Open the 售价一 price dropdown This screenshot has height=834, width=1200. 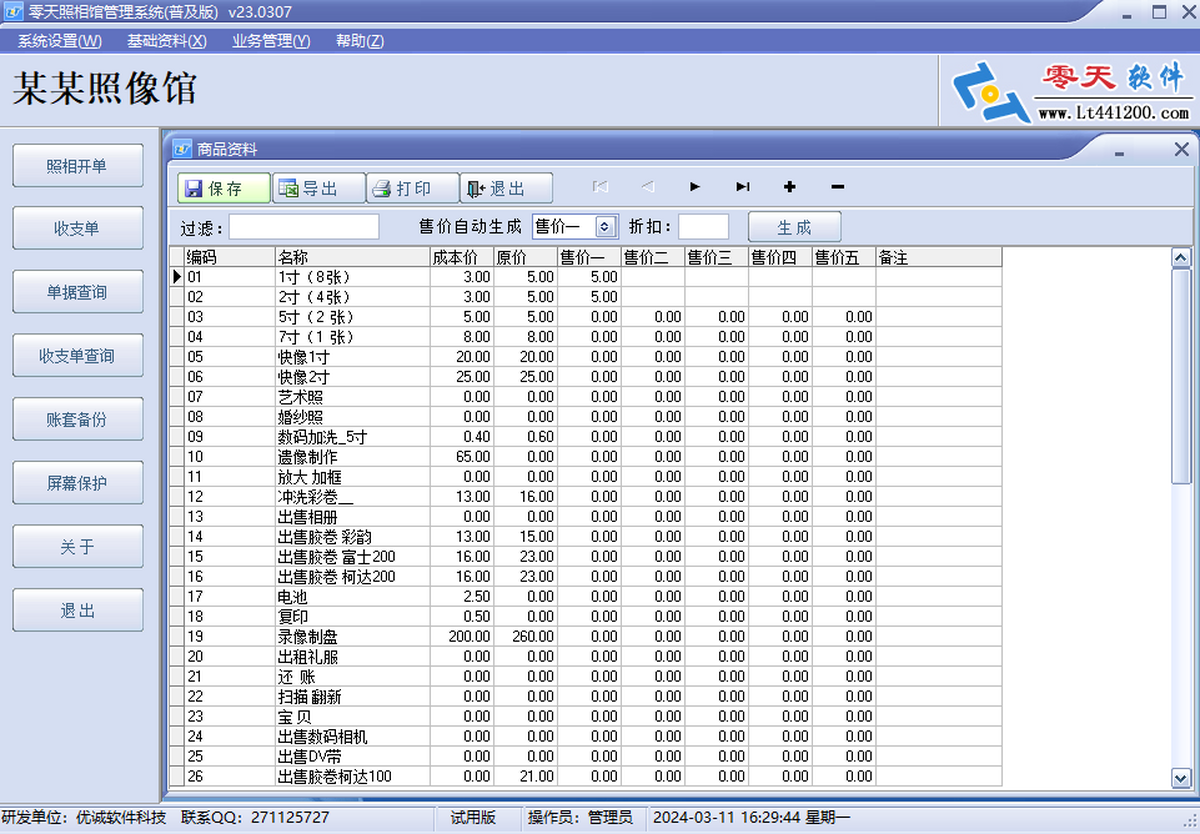(x=604, y=226)
